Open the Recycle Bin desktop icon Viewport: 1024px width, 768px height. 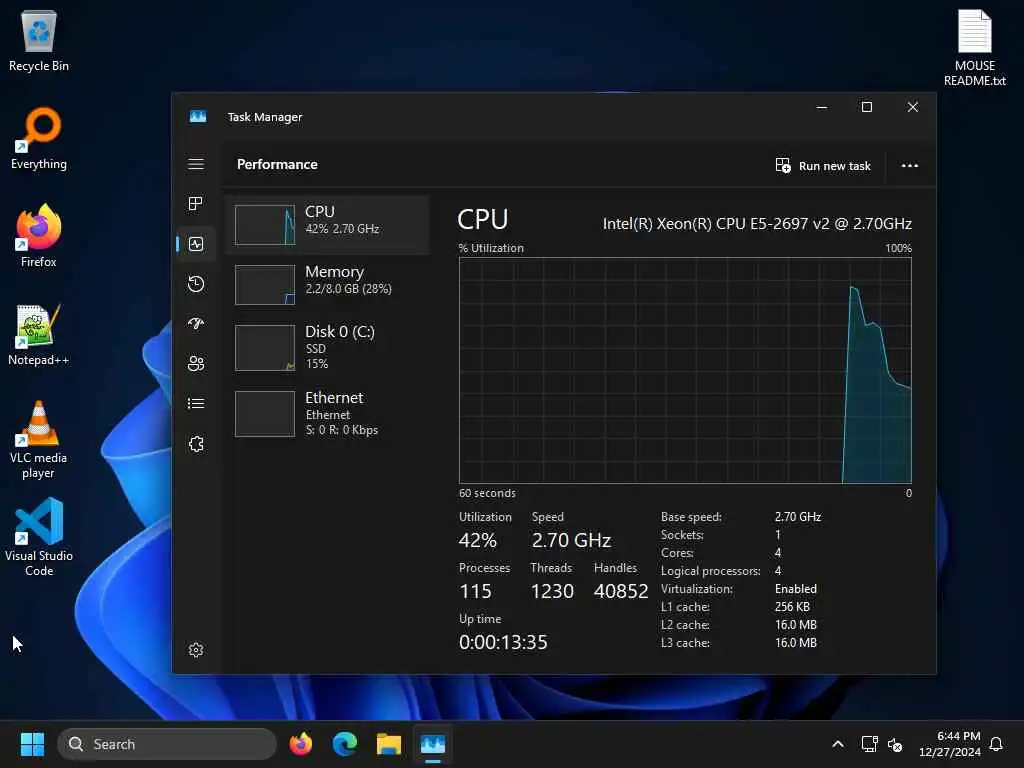[39, 40]
